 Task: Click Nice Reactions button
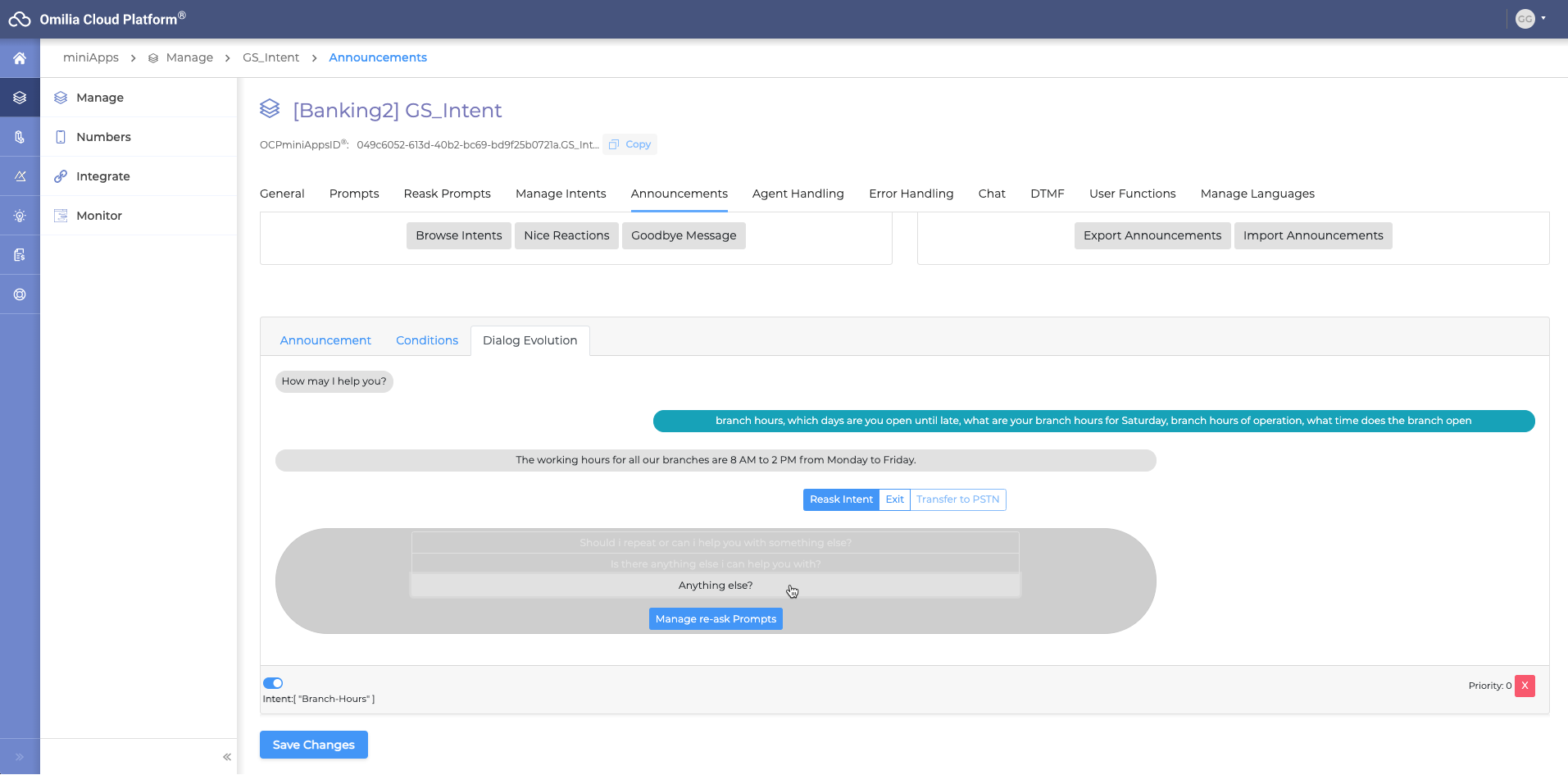566,235
